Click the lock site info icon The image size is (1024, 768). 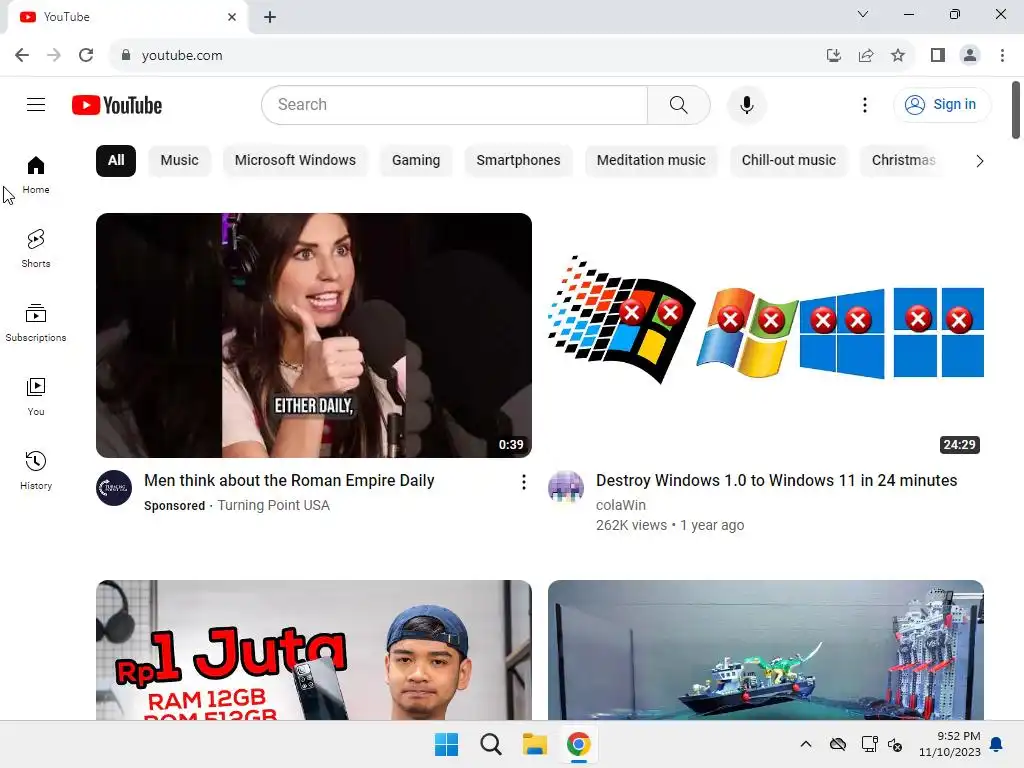pyautogui.click(x=126, y=56)
